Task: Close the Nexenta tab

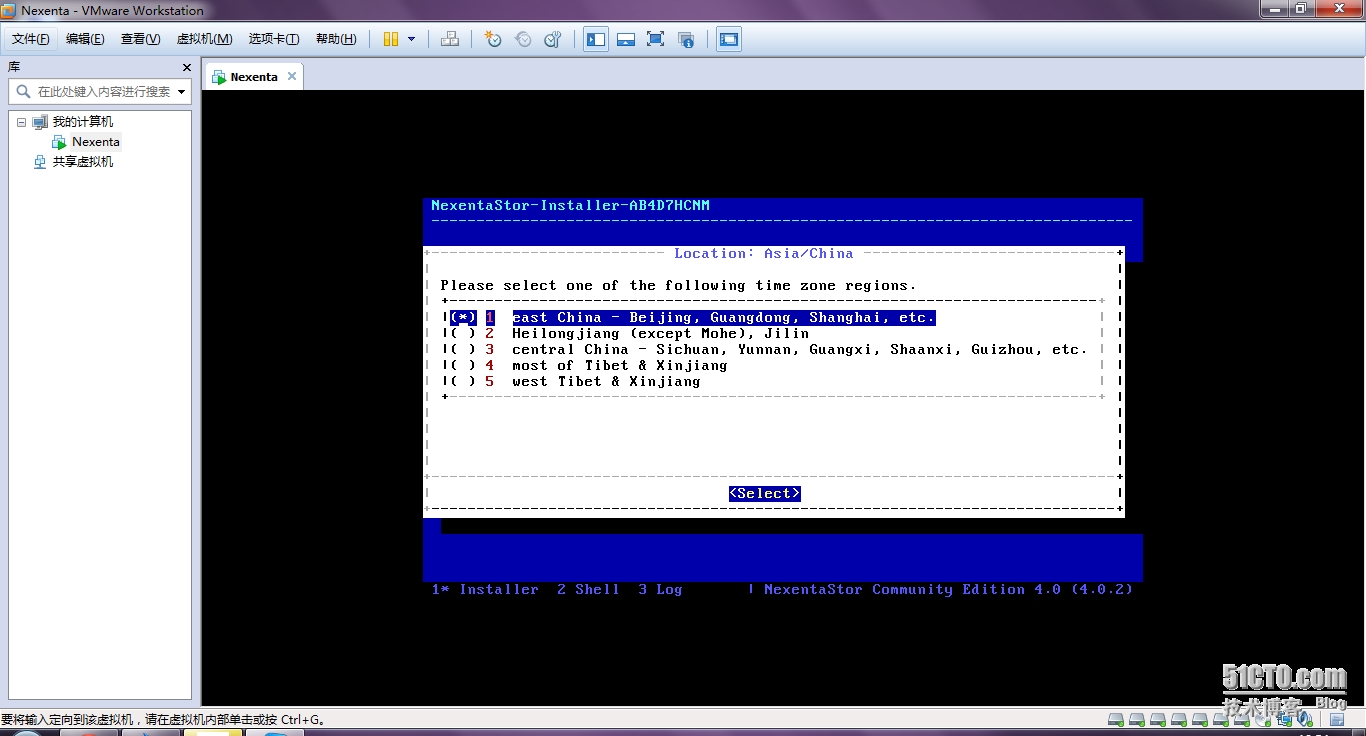Action: coord(292,76)
